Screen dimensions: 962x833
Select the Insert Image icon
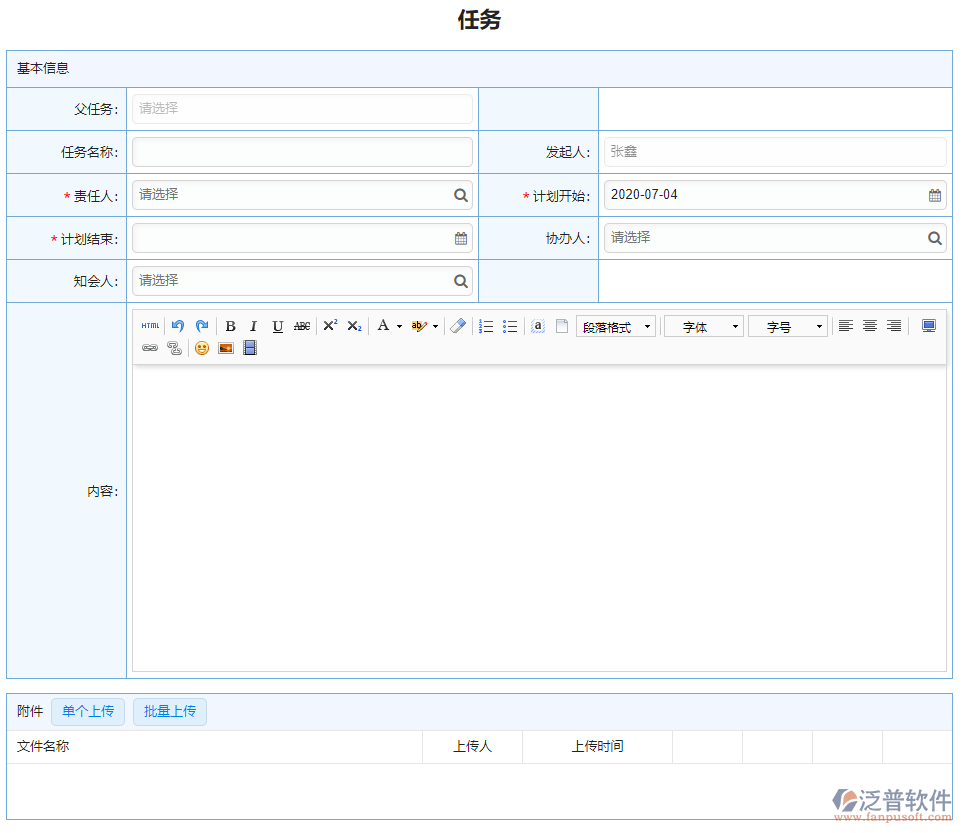point(225,348)
